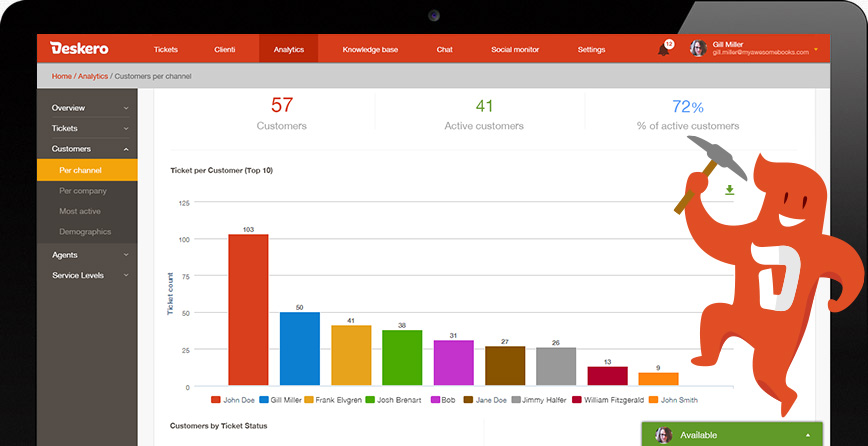Open the Settings menu
This screenshot has height=446, width=868.
click(591, 49)
